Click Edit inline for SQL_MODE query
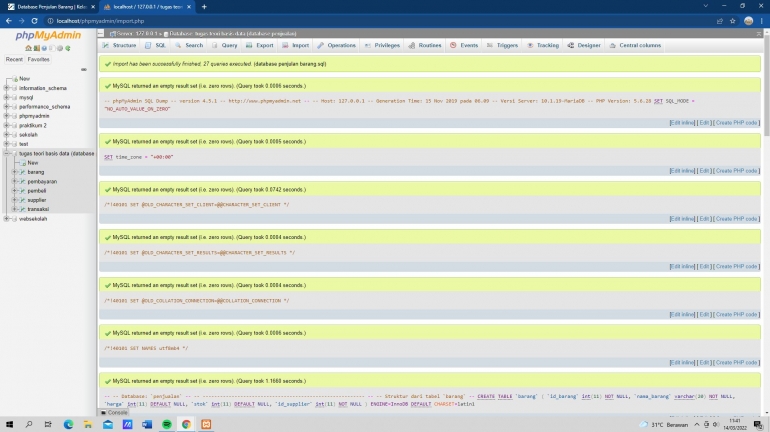Viewport: 770px width, 432px height. click(x=682, y=123)
